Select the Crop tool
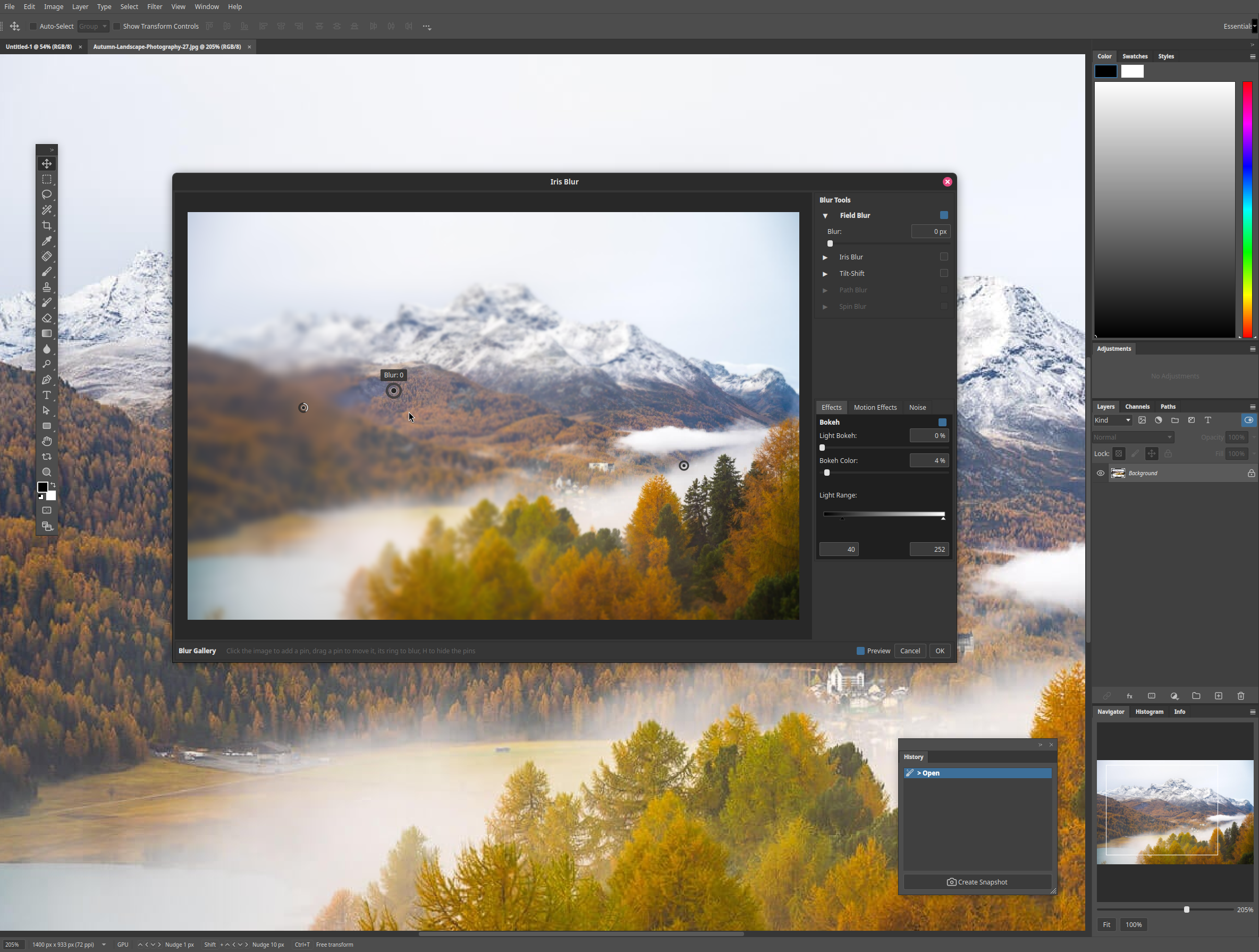The height and width of the screenshot is (952, 1259). 47,225
